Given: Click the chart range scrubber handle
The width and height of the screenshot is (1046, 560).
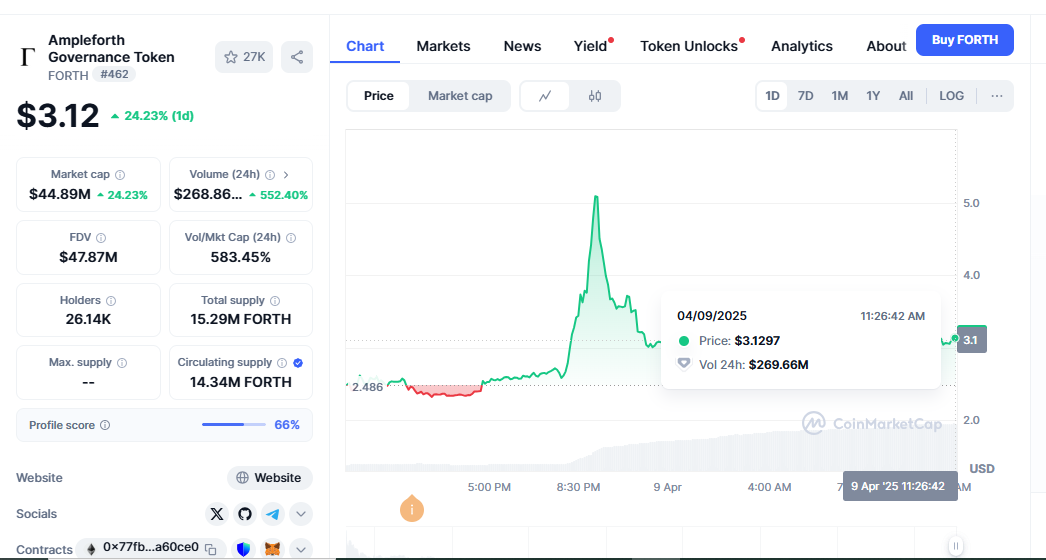Looking at the screenshot, I should tap(956, 545).
